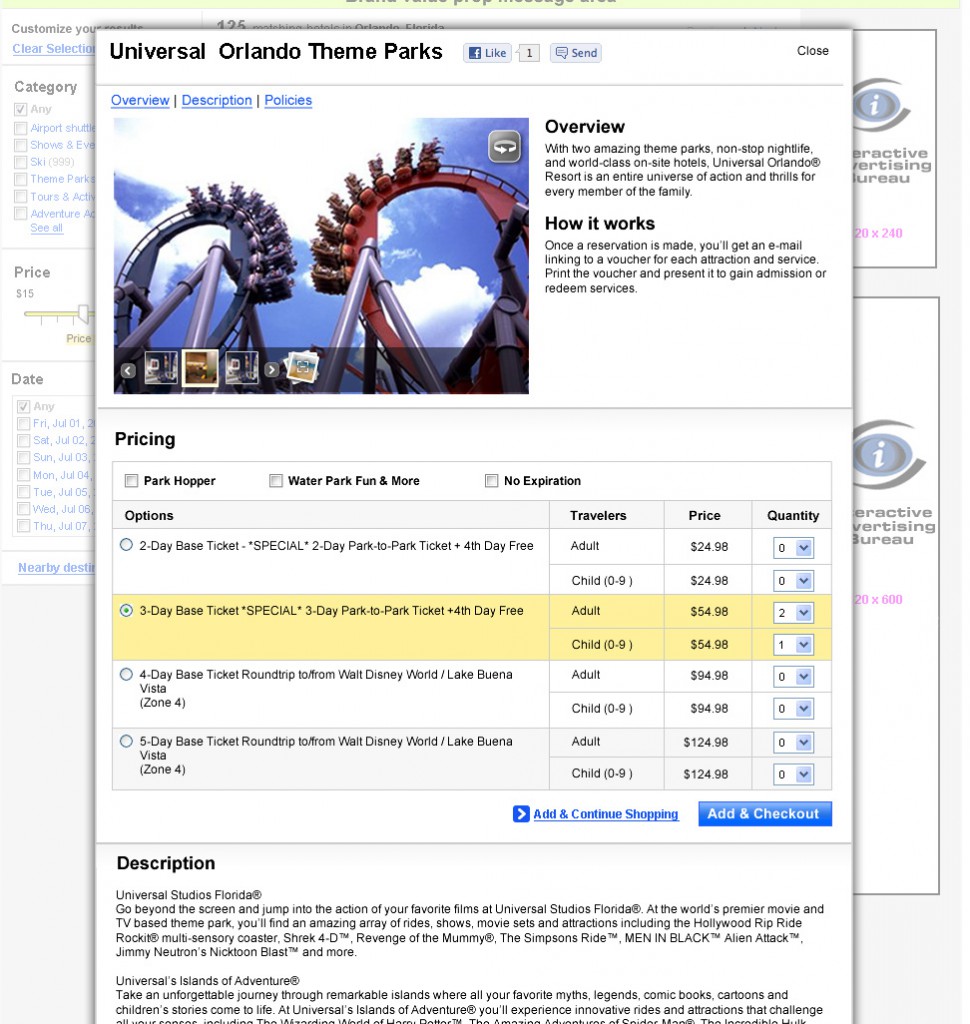Click the blue arrow beside Add & Continue Shopping

(x=521, y=814)
